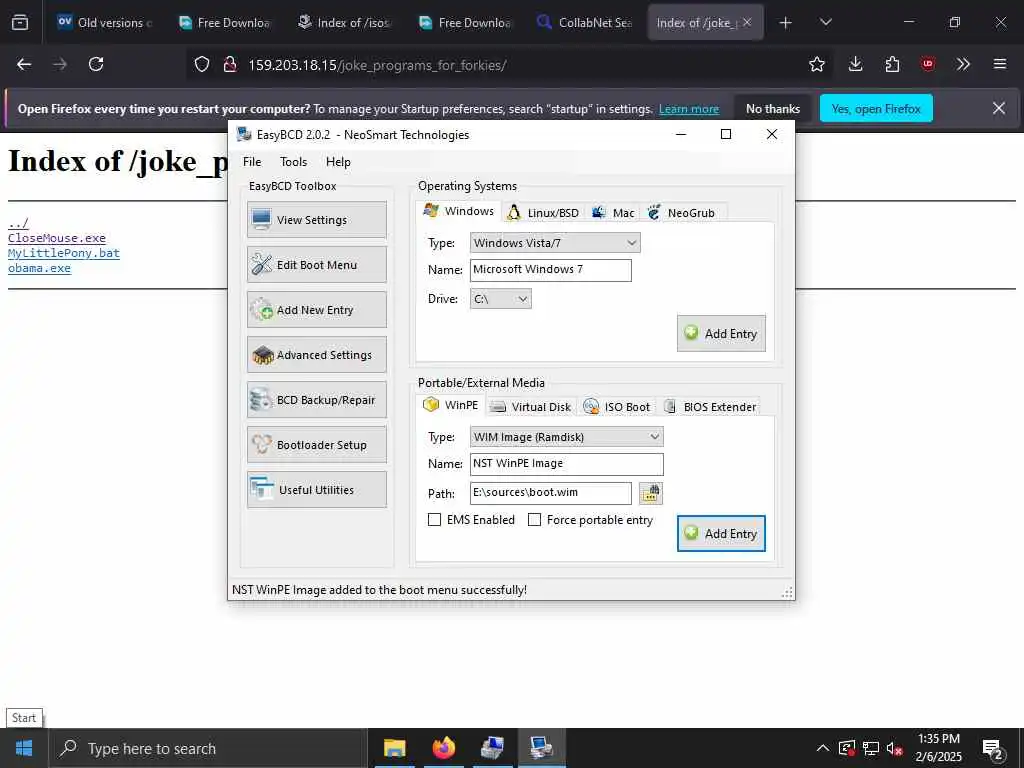Switch to Index of /isos tab
The width and height of the screenshot is (1024, 768).
click(x=344, y=22)
